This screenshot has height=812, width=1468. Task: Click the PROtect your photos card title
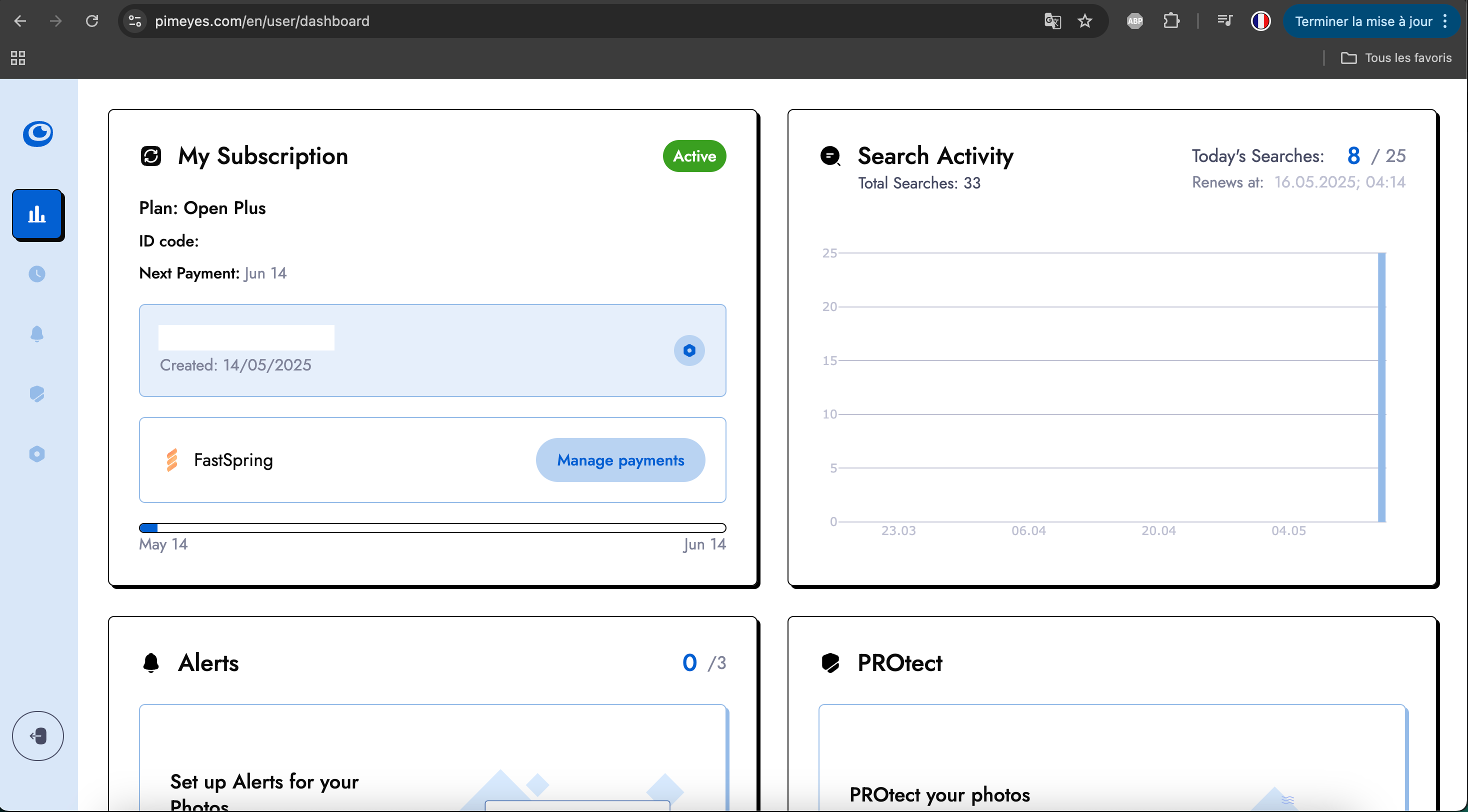coord(939,795)
